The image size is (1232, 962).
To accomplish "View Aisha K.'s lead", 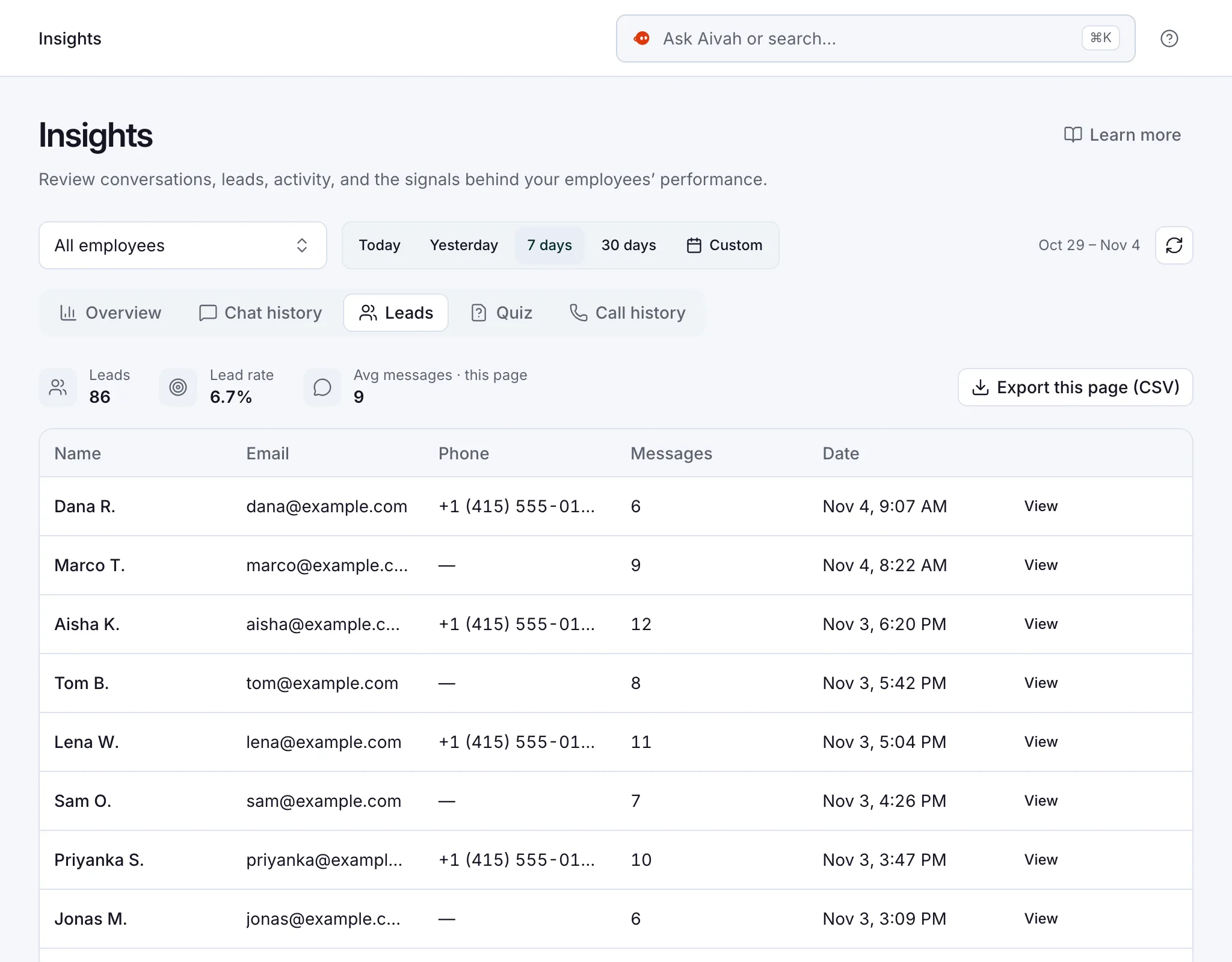I will [x=1041, y=624].
